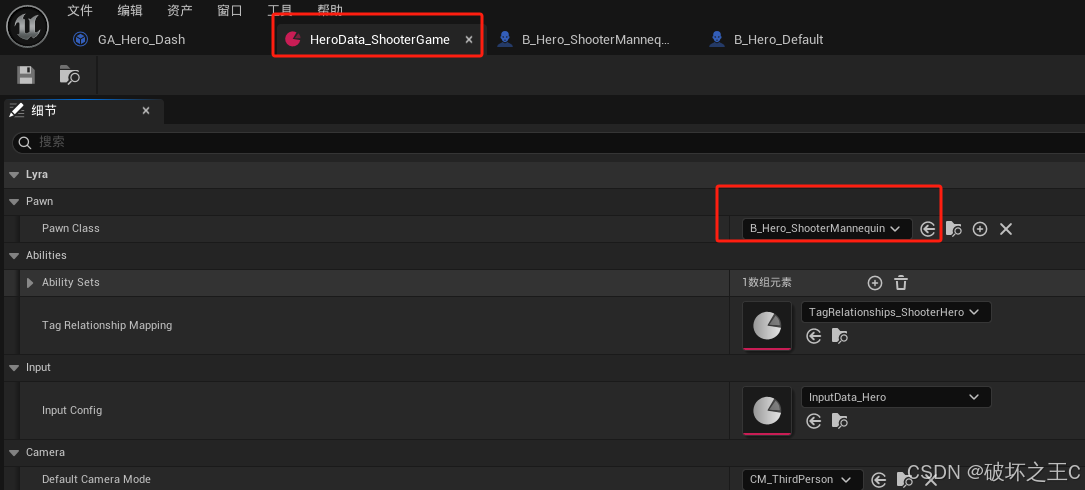Screen dimensions: 1085x490
Task: Collapse the Input section
Action: [14, 368]
